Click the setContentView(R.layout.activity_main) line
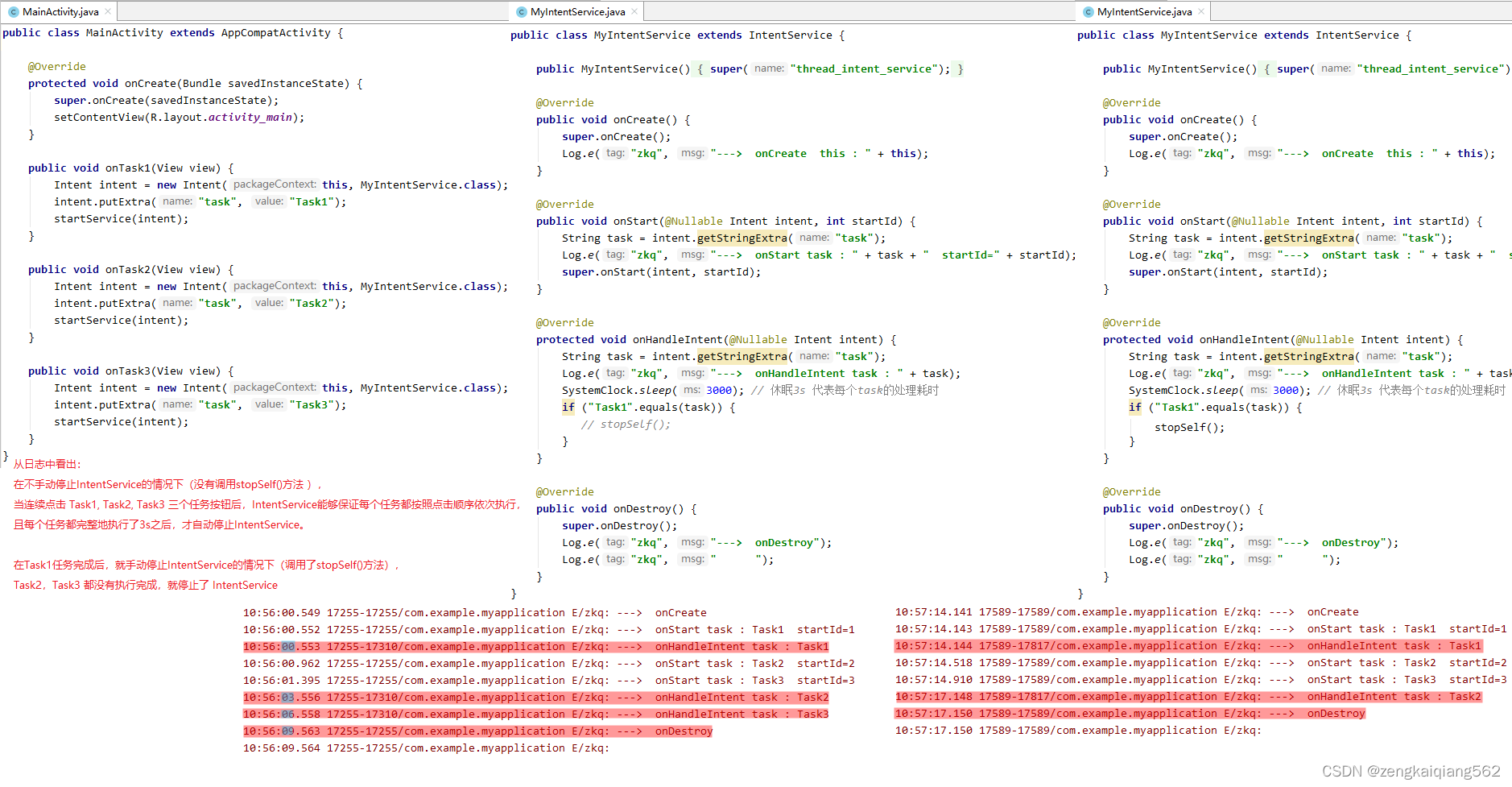Viewport: 1512px width, 787px height. point(180,118)
